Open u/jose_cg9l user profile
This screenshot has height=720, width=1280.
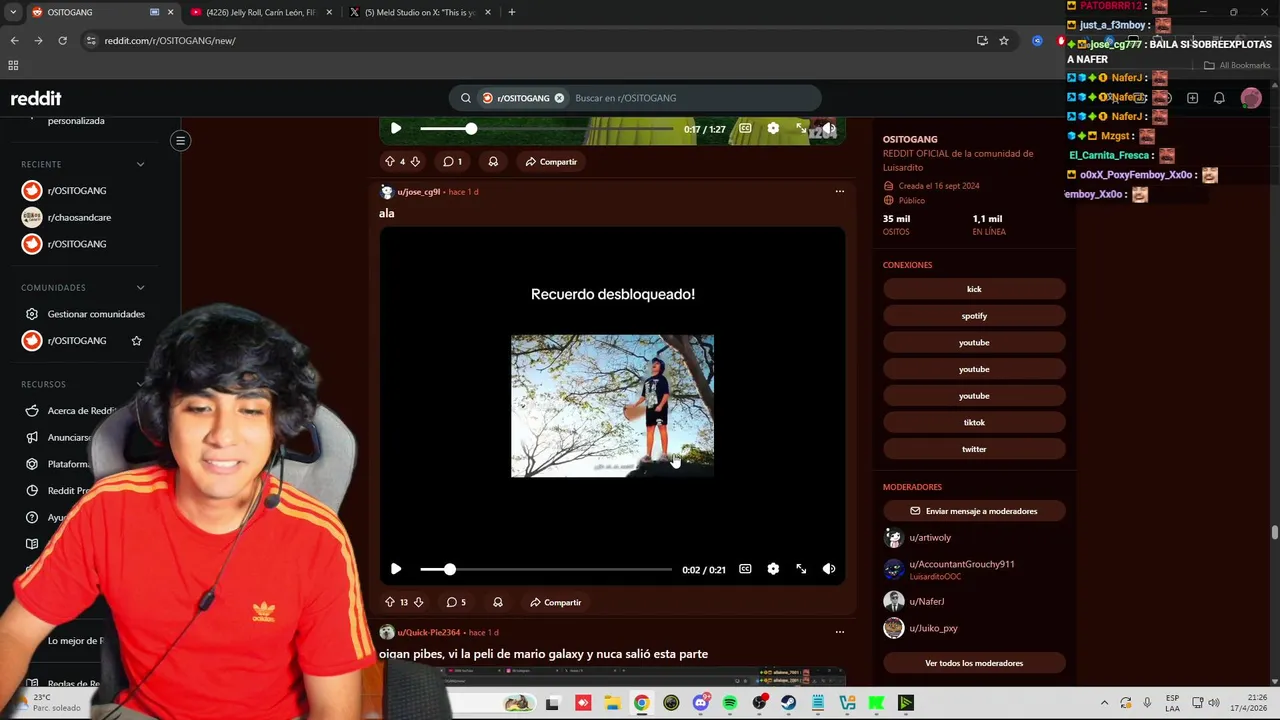point(418,192)
